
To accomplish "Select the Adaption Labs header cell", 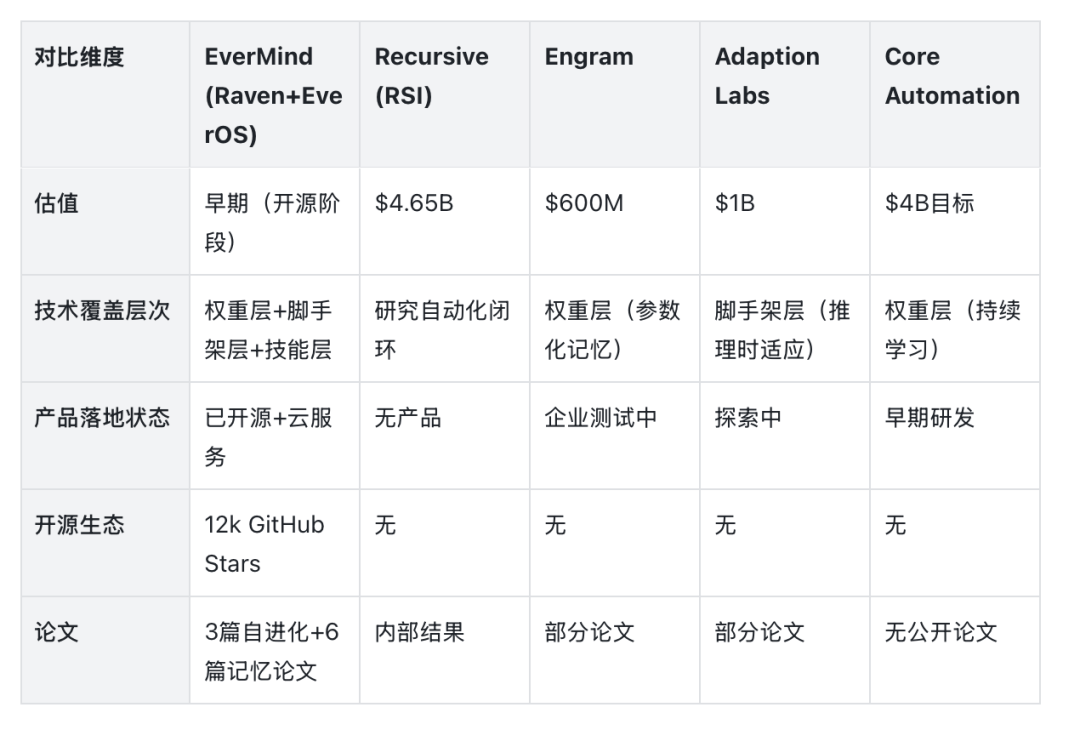I will click(785, 94).
